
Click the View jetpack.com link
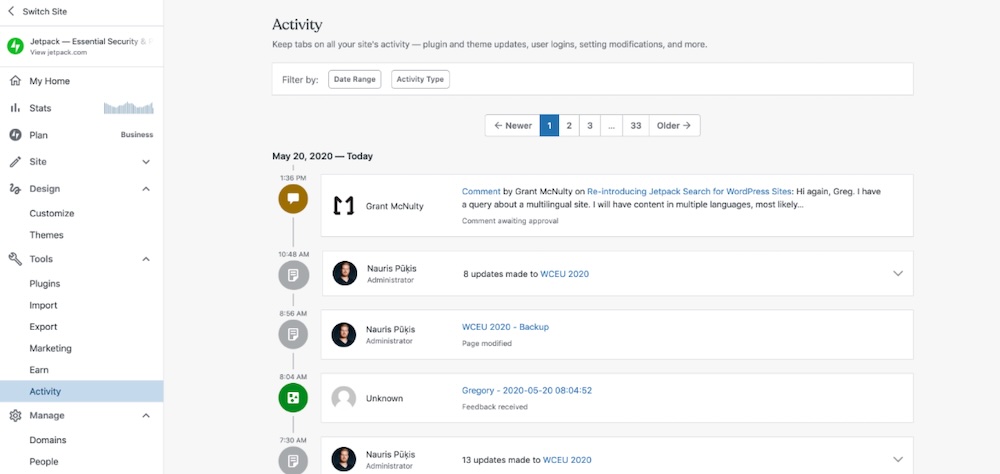pos(59,53)
